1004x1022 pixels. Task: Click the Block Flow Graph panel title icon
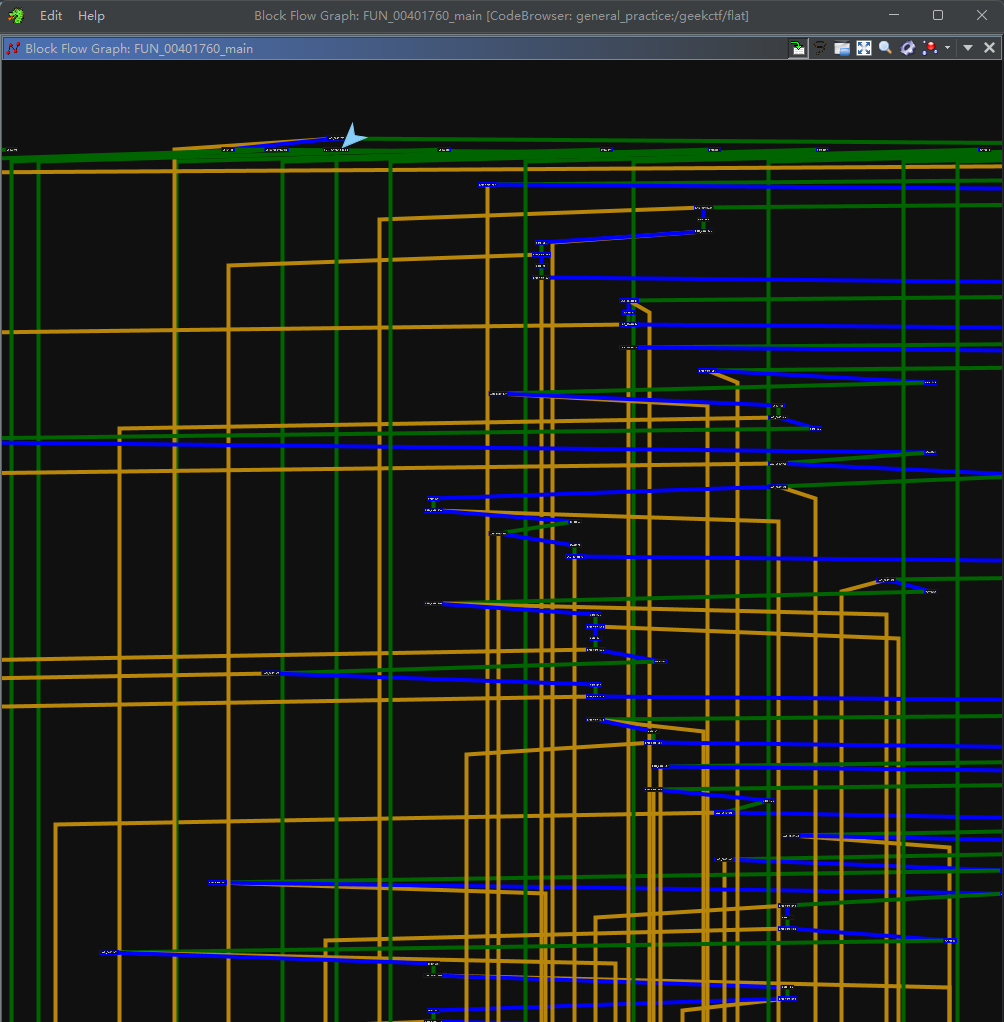point(14,48)
